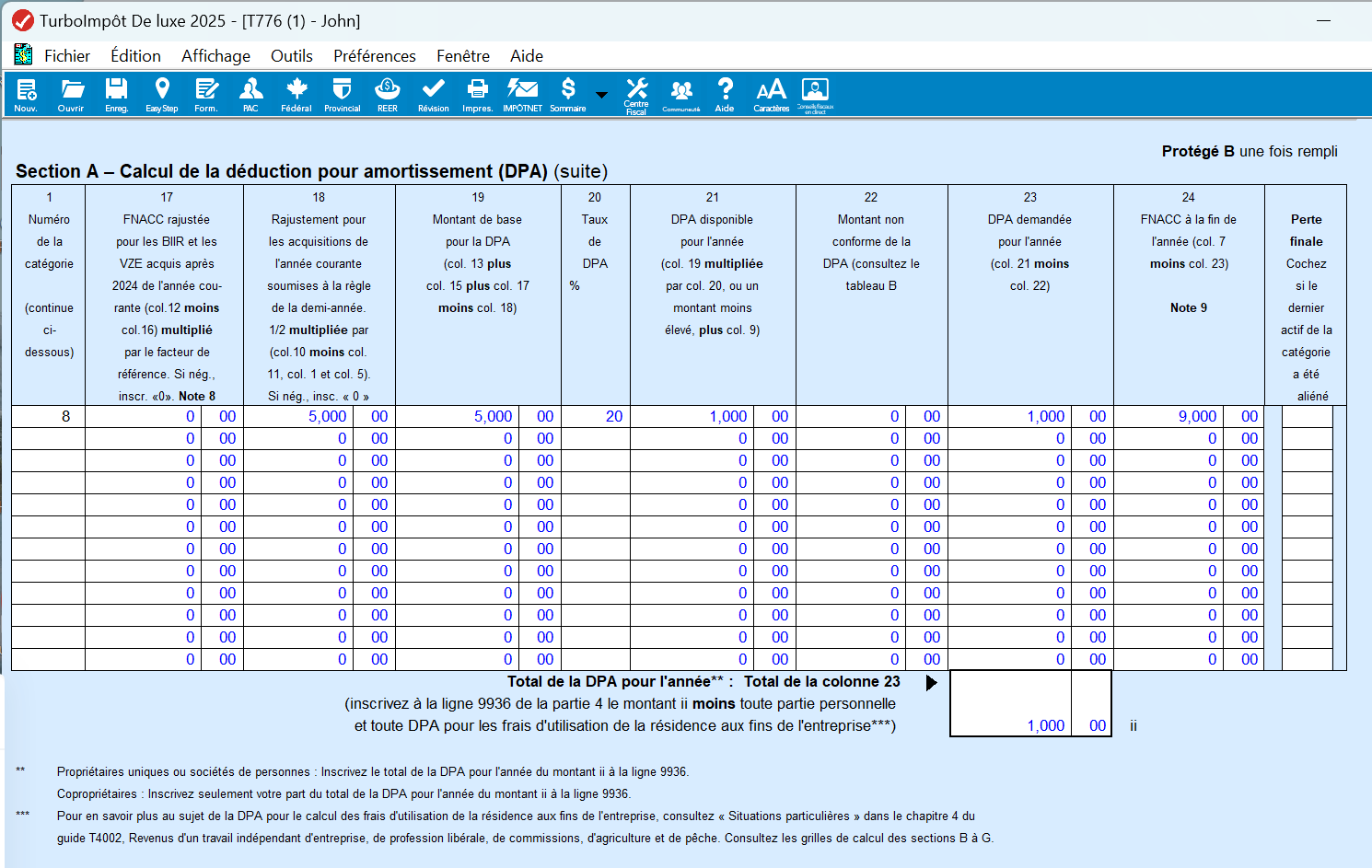The height and width of the screenshot is (868, 1372).
Task: Click the 'Protégé B une fois rempli' text
Action: pos(1250,151)
